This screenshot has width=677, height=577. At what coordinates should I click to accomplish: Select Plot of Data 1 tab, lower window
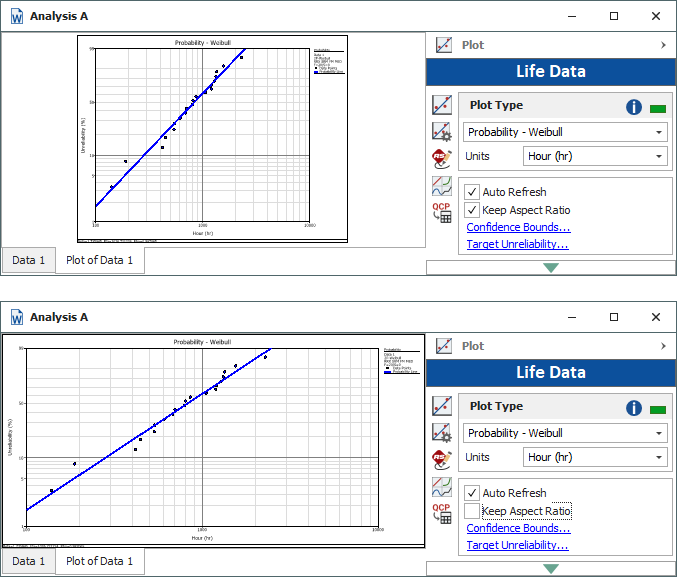point(99,561)
